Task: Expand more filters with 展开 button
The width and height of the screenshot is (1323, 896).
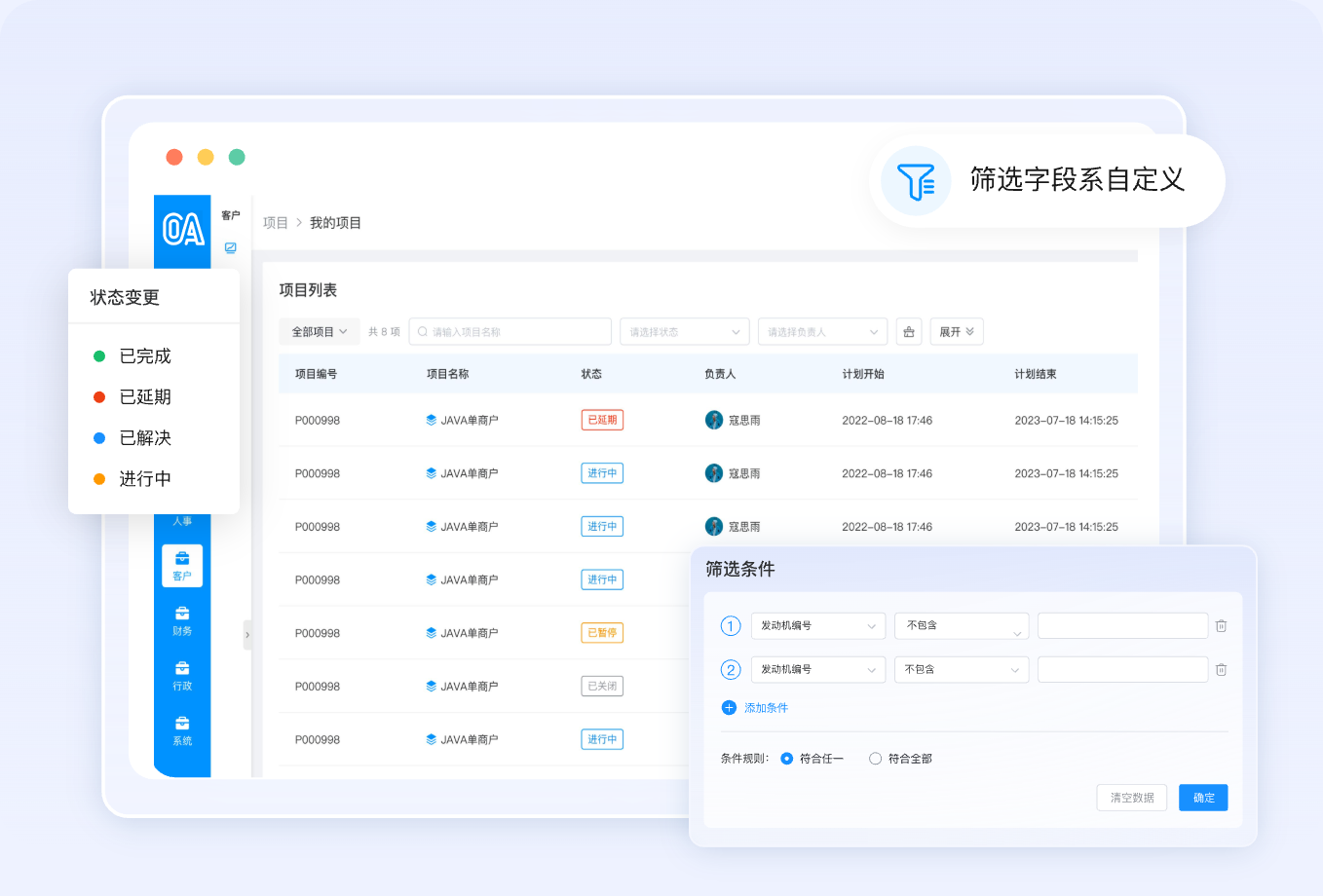Action: coord(956,332)
